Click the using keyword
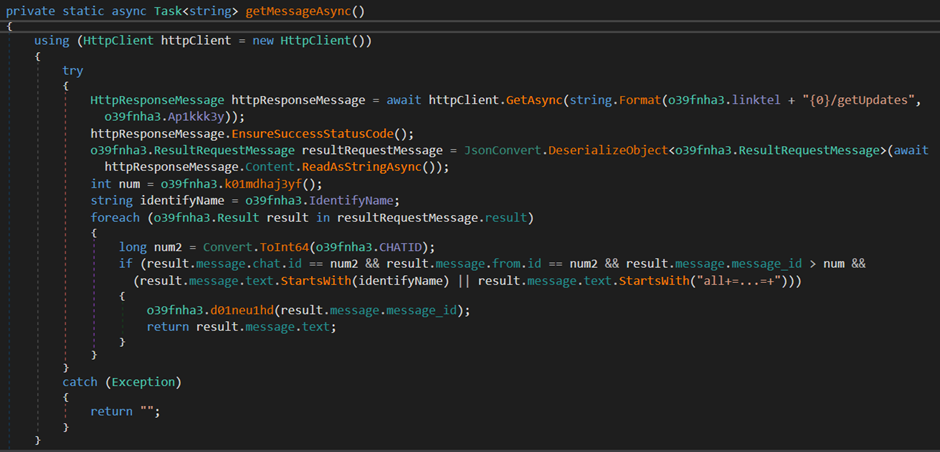Screen dimensions: 940x452 point(51,40)
